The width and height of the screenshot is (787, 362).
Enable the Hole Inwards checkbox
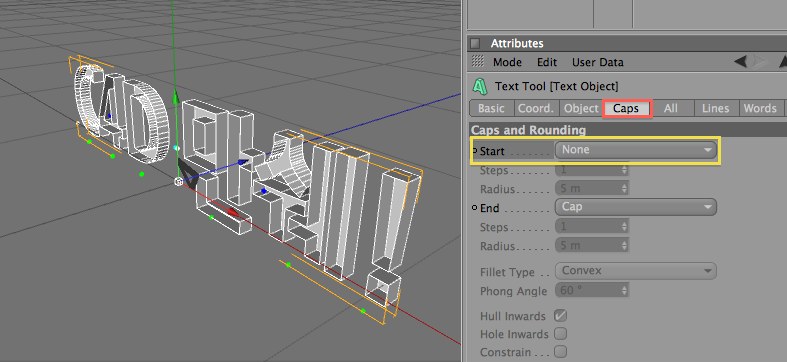[561, 333]
